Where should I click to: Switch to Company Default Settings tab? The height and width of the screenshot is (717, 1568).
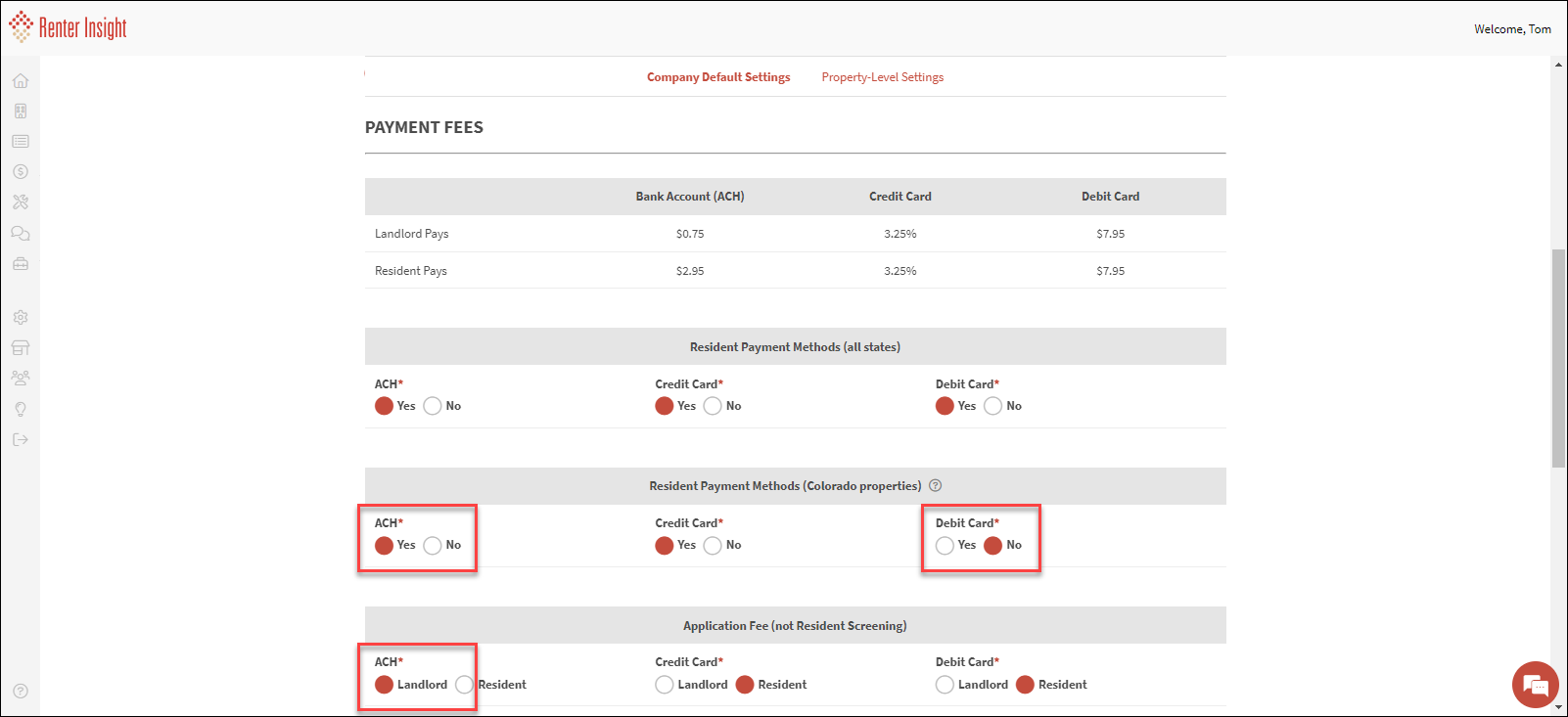point(718,77)
